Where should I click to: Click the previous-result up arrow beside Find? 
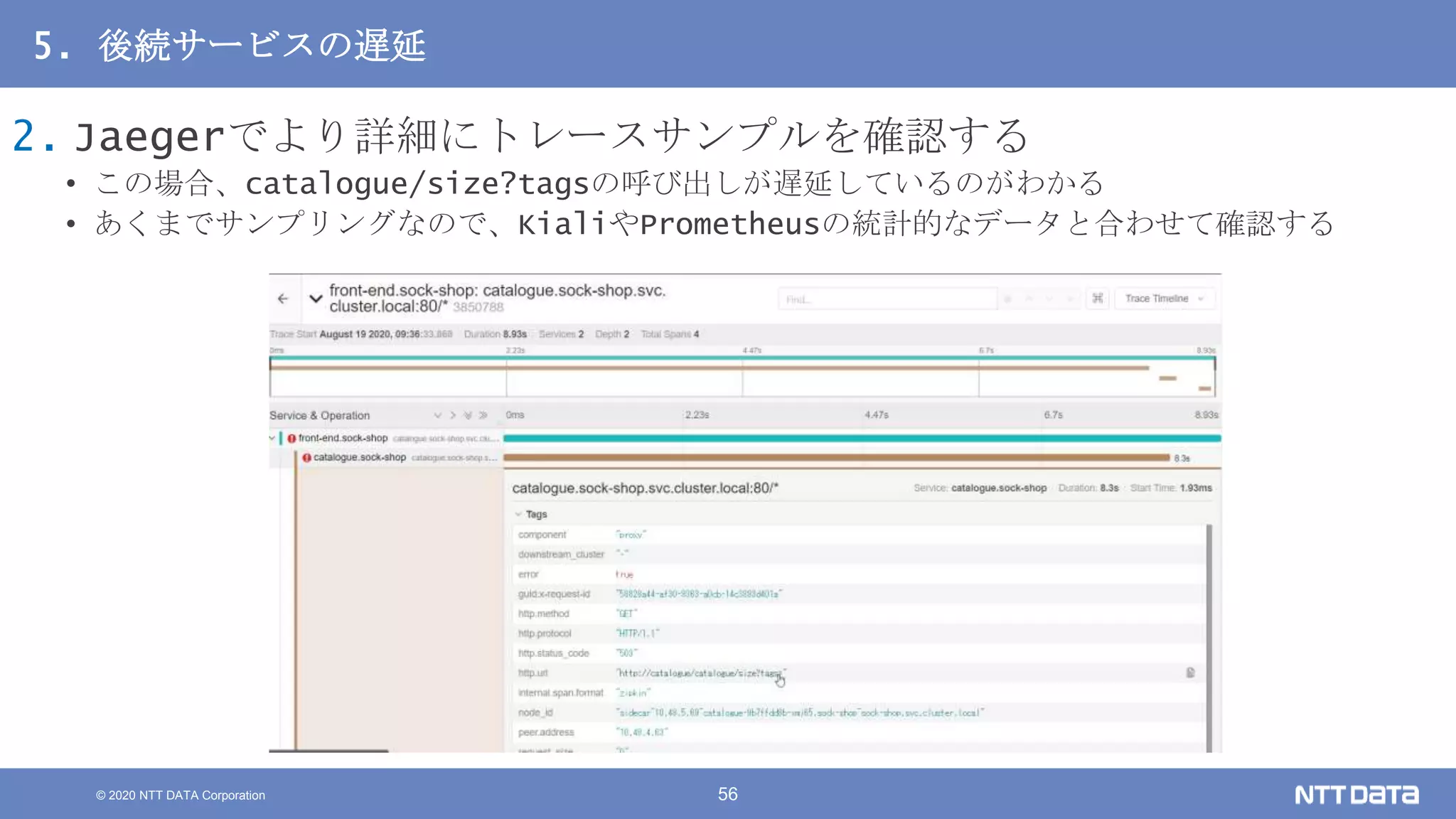click(1029, 299)
